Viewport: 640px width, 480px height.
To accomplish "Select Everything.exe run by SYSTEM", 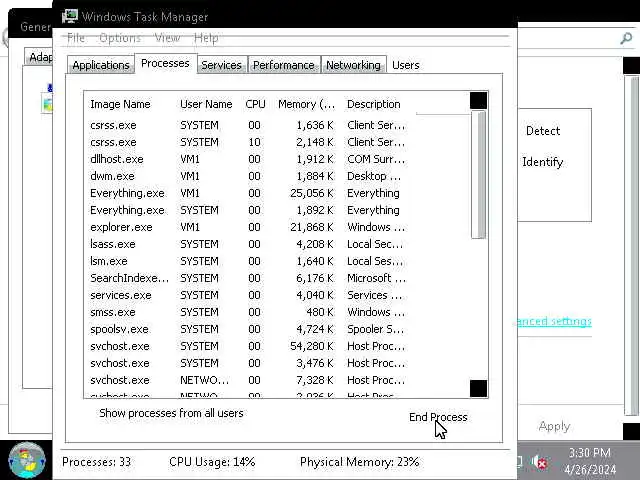I will point(248,210).
